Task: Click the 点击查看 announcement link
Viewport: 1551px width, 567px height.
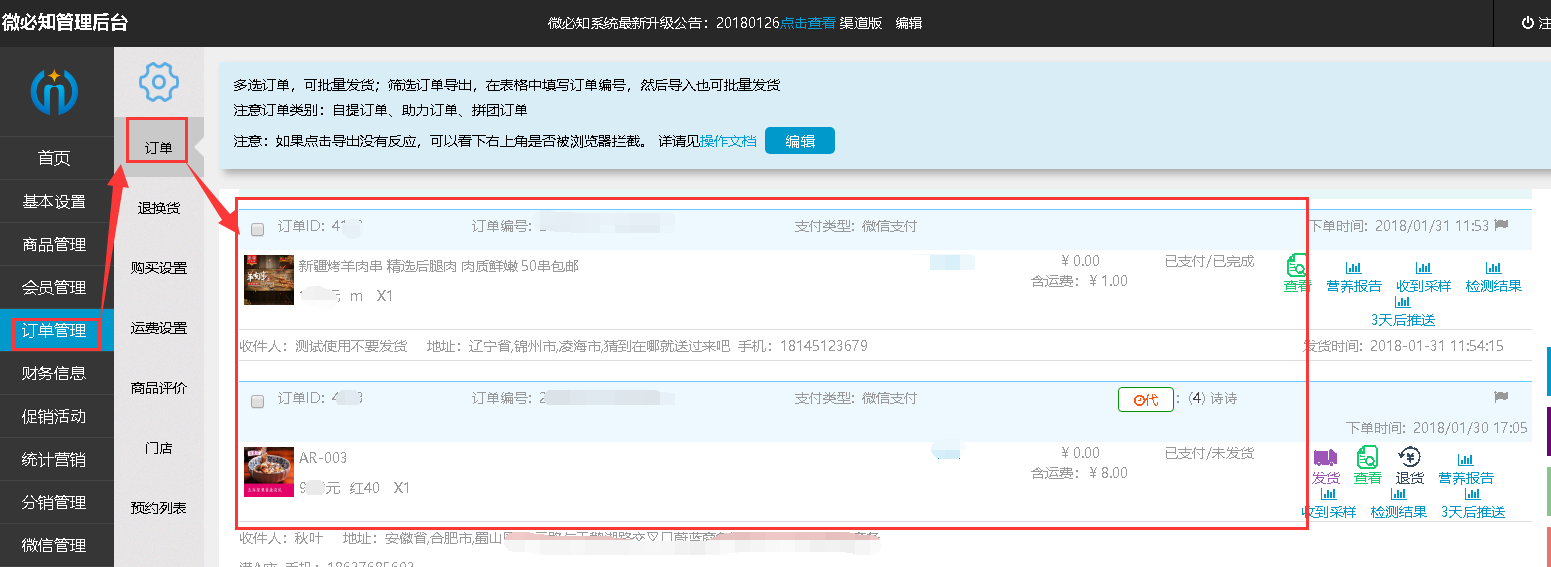Action: [808, 23]
